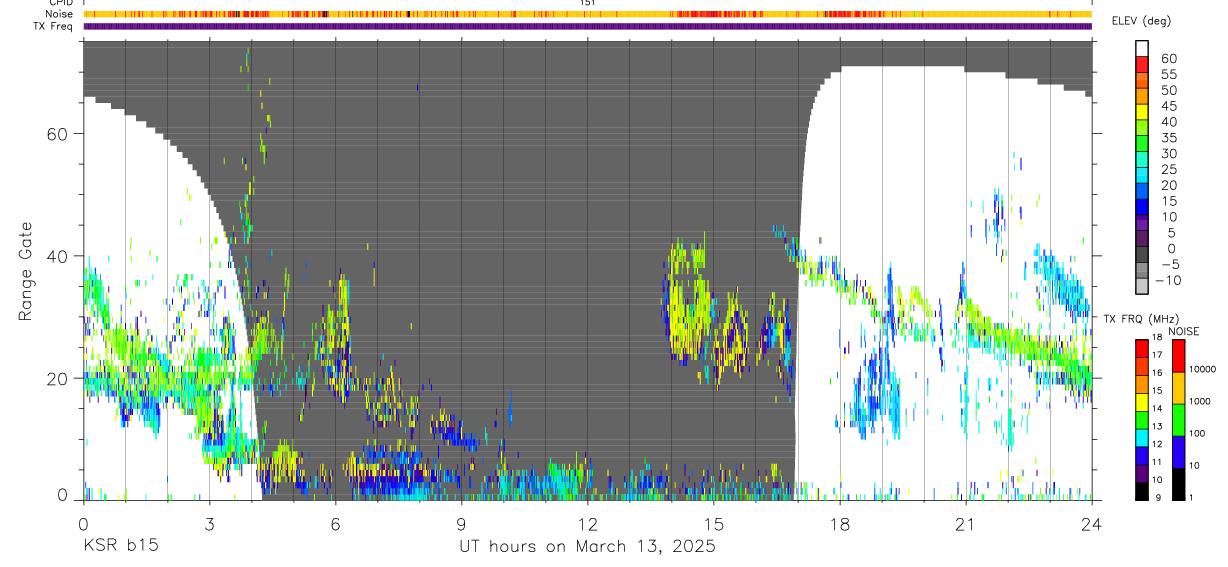Select the 'Noise' row label at top
The width and height of the screenshot is (1228, 567).
click(x=59, y=14)
